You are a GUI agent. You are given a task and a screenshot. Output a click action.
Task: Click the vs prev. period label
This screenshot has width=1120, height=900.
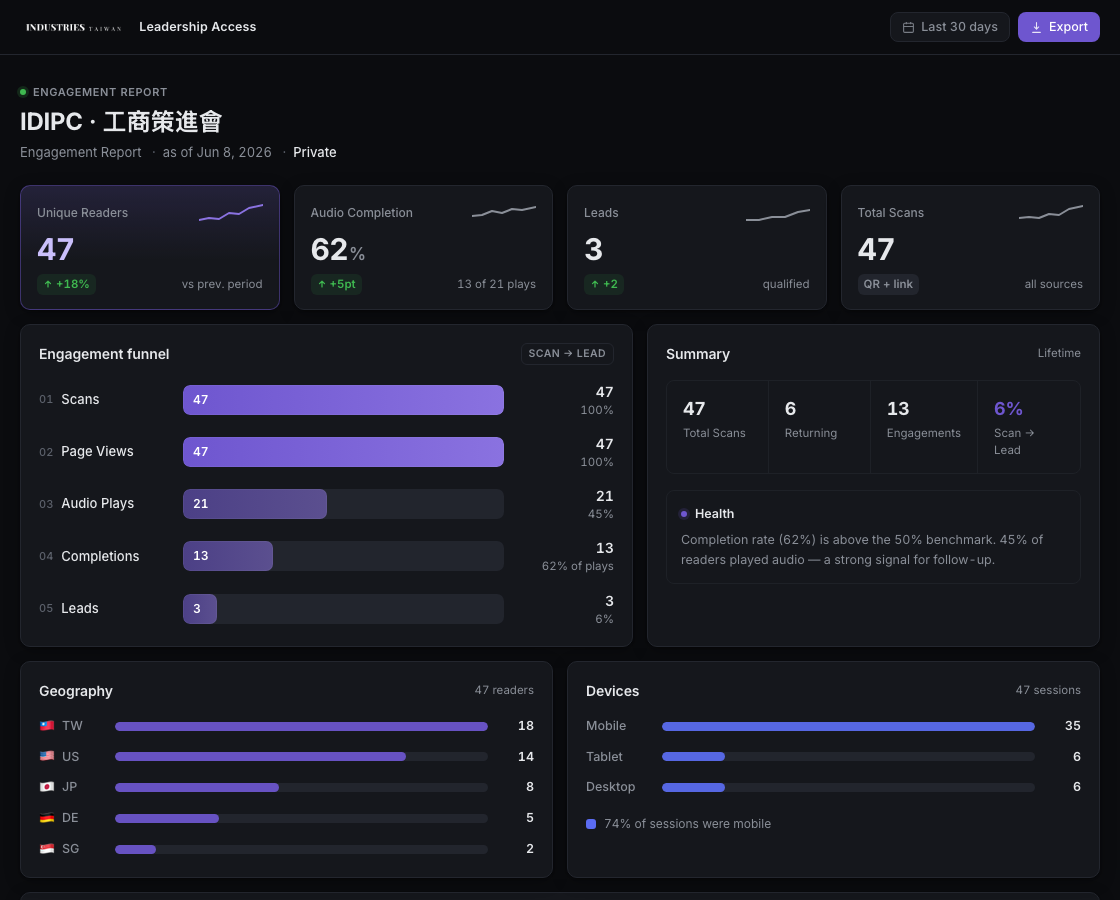click(x=222, y=284)
